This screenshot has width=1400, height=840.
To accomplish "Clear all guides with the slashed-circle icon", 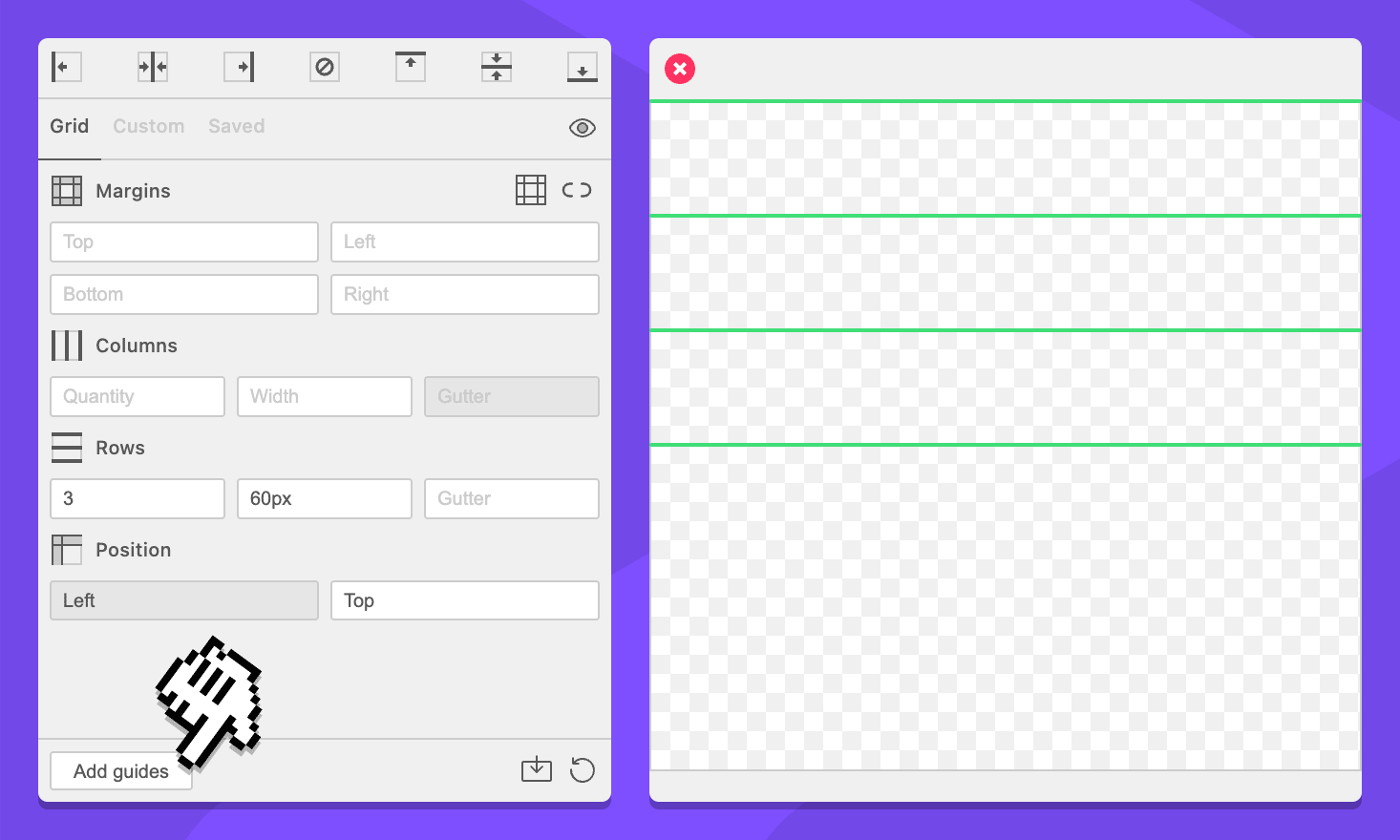I will click(x=325, y=67).
